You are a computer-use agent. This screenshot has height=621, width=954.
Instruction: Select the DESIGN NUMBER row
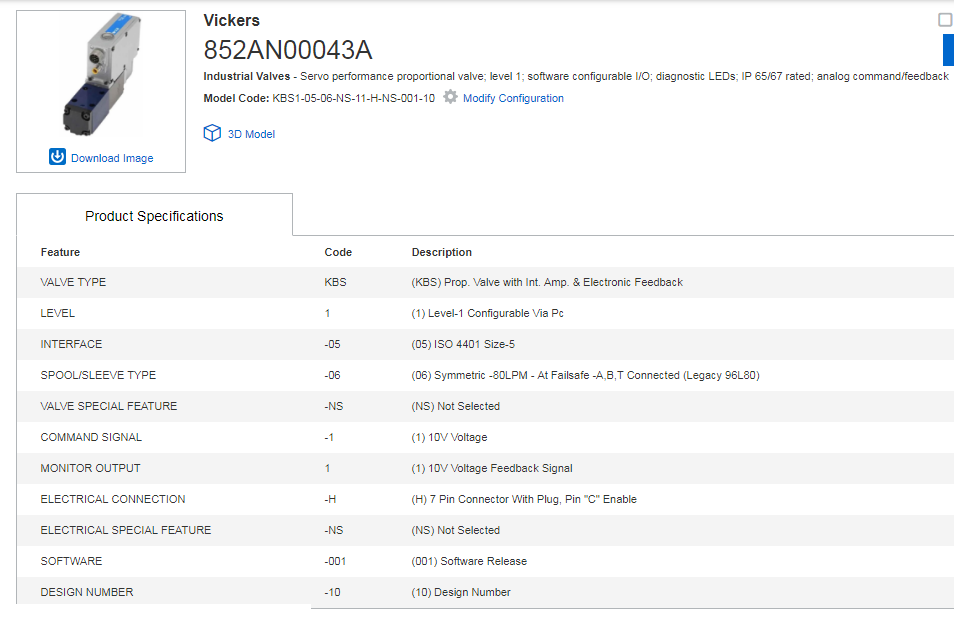(x=485, y=592)
